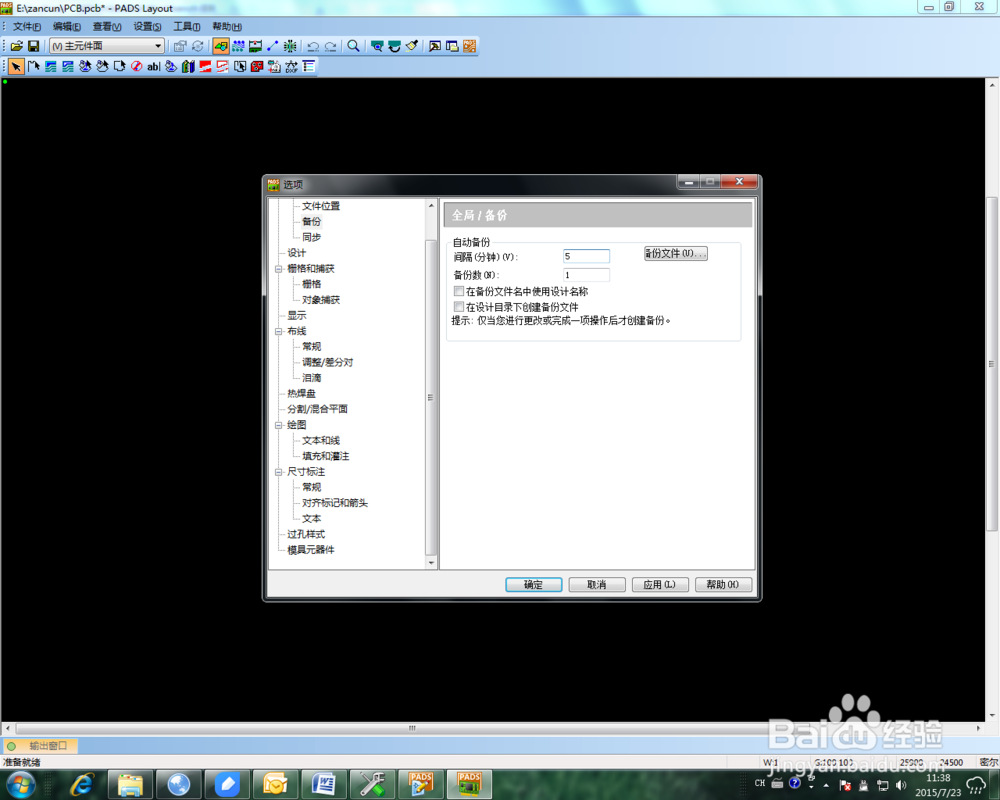Image resolution: width=1000 pixels, height=800 pixels.
Task: Launch PADS Router toolbar icon
Action: click(x=469, y=46)
